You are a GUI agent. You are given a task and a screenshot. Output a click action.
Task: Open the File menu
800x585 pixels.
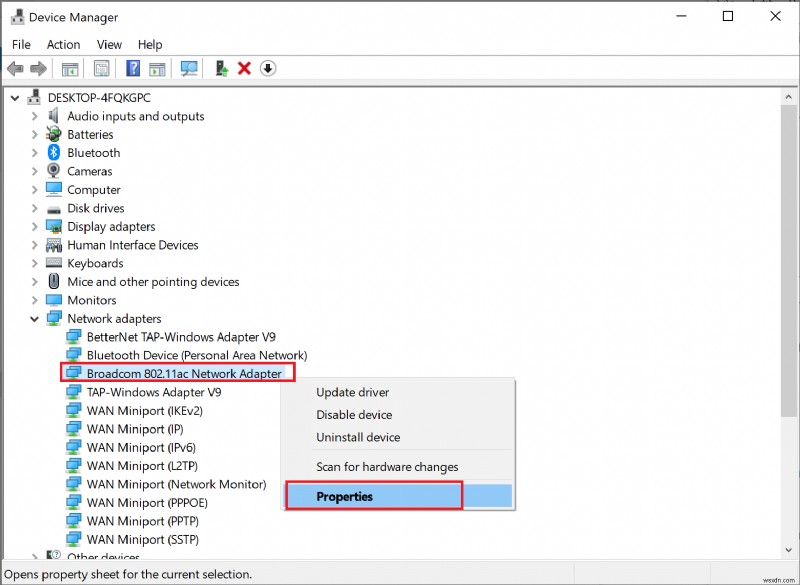pyautogui.click(x=21, y=44)
